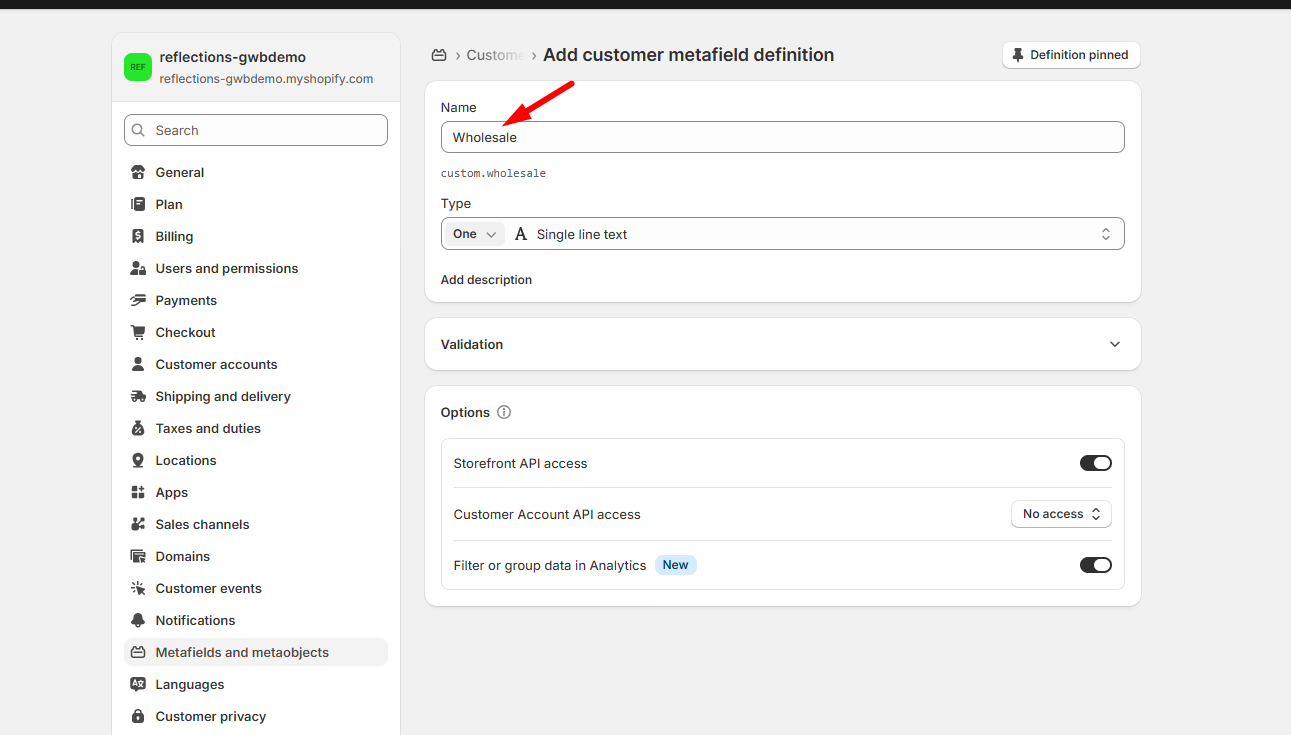Turn off Filter or group data in Analytics
This screenshot has width=1291, height=735.
[1095, 565]
